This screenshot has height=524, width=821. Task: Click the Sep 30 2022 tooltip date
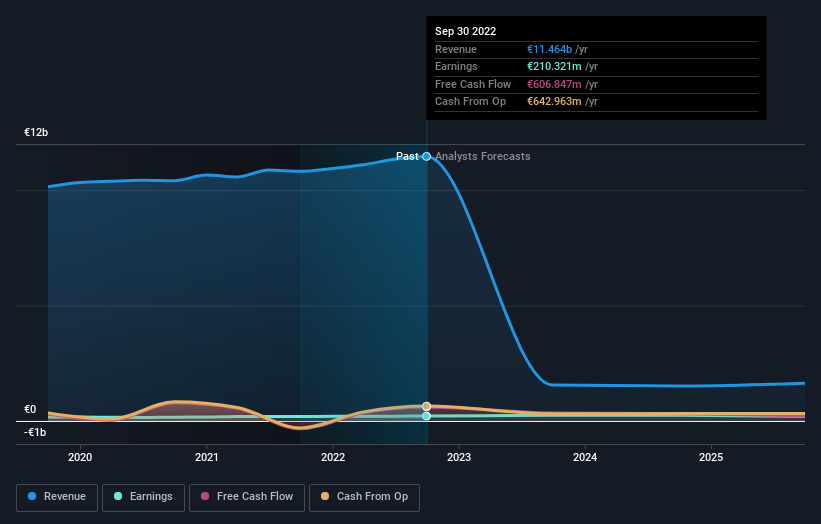pyautogui.click(x=465, y=31)
